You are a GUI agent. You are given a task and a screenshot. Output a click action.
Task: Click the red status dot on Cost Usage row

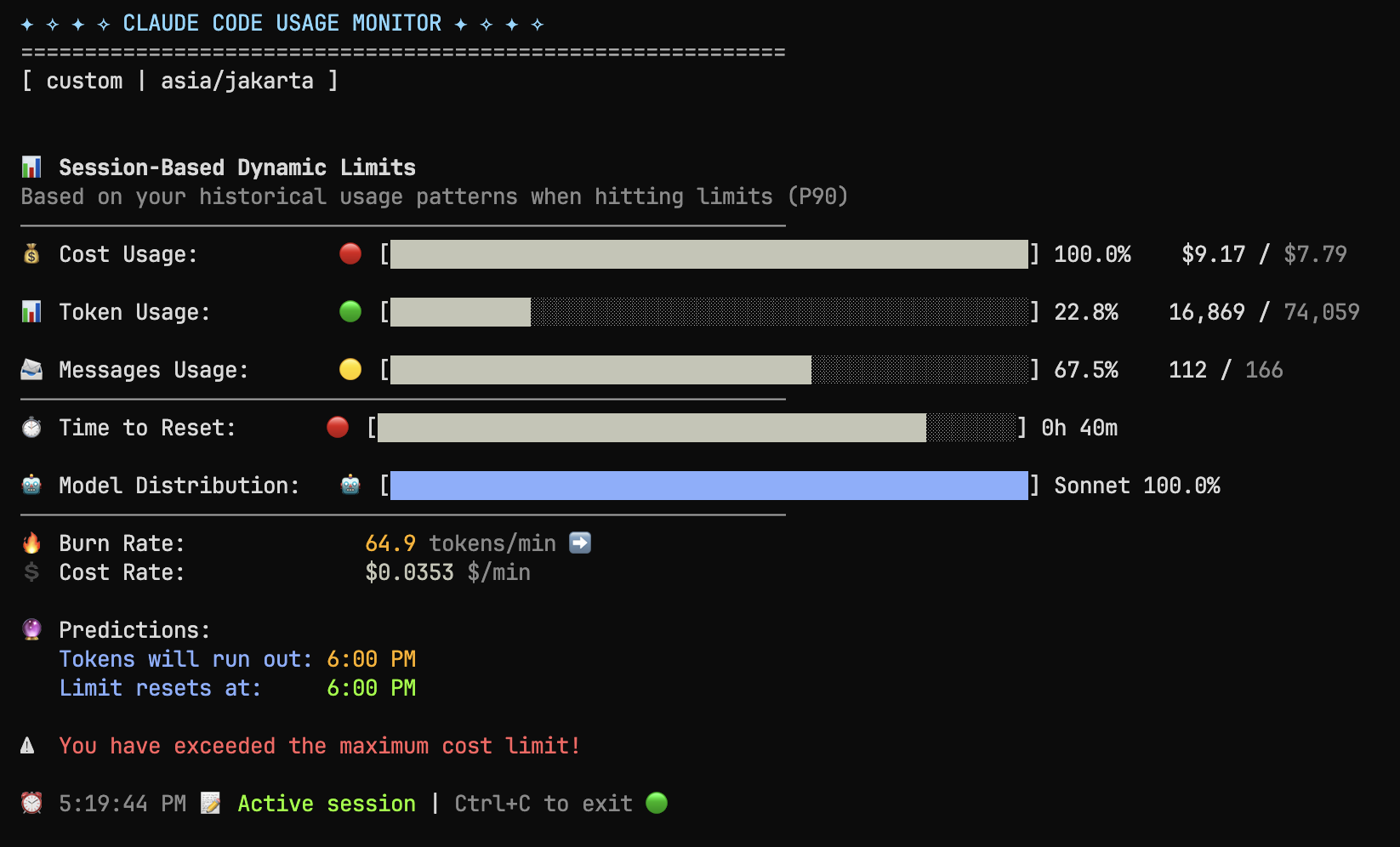click(x=350, y=253)
